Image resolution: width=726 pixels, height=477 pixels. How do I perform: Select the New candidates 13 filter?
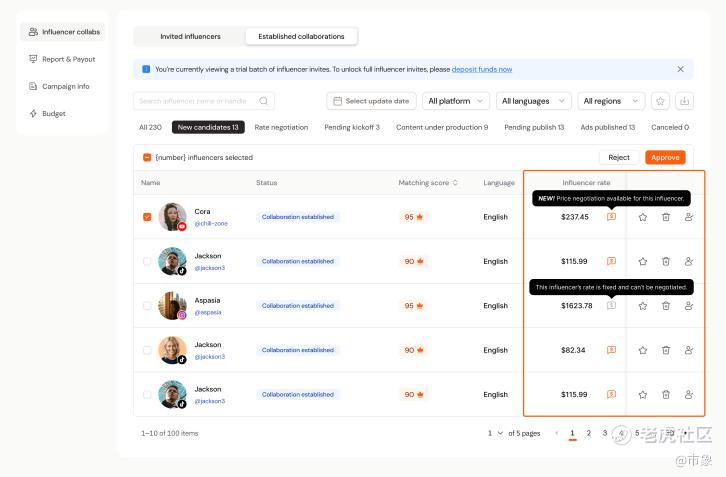208,127
